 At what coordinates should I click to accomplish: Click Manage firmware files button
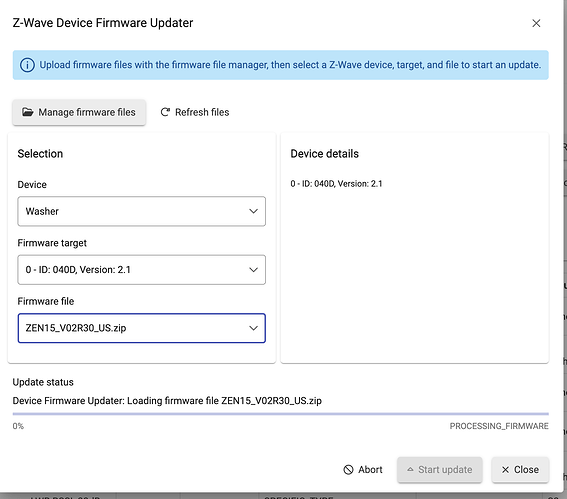point(79,112)
